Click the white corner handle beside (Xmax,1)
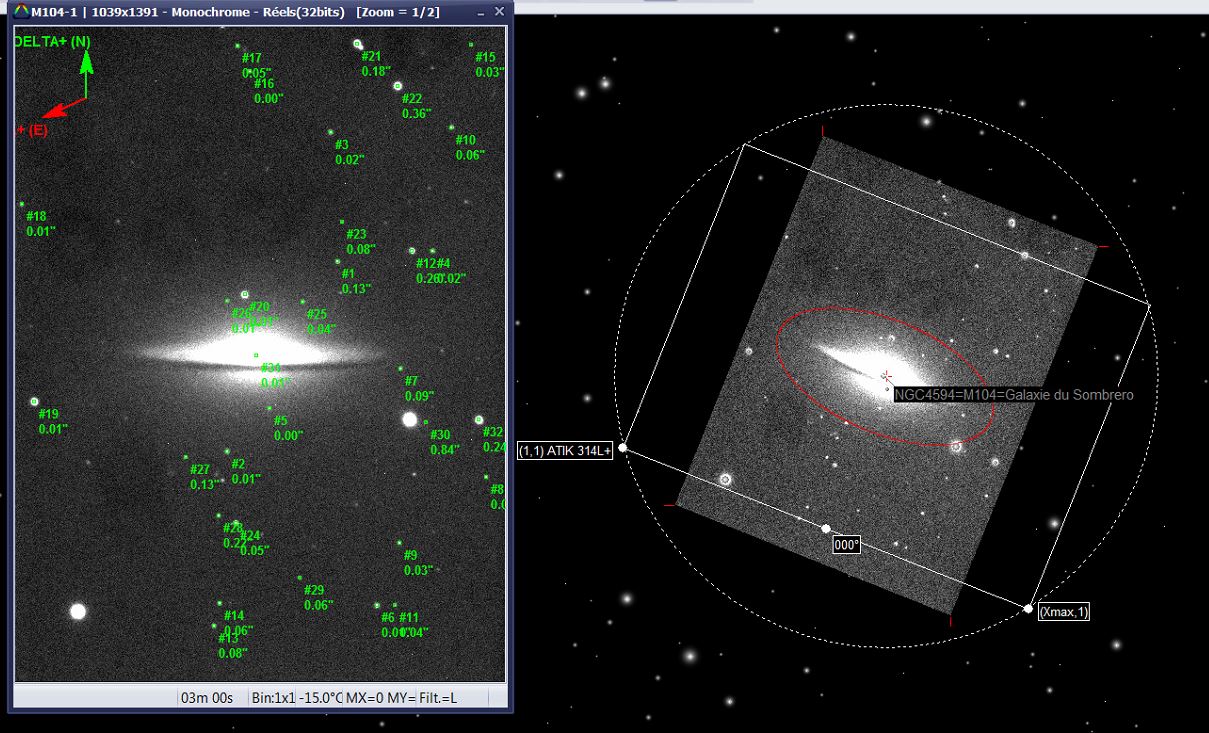This screenshot has height=733, width=1209. [1028, 608]
